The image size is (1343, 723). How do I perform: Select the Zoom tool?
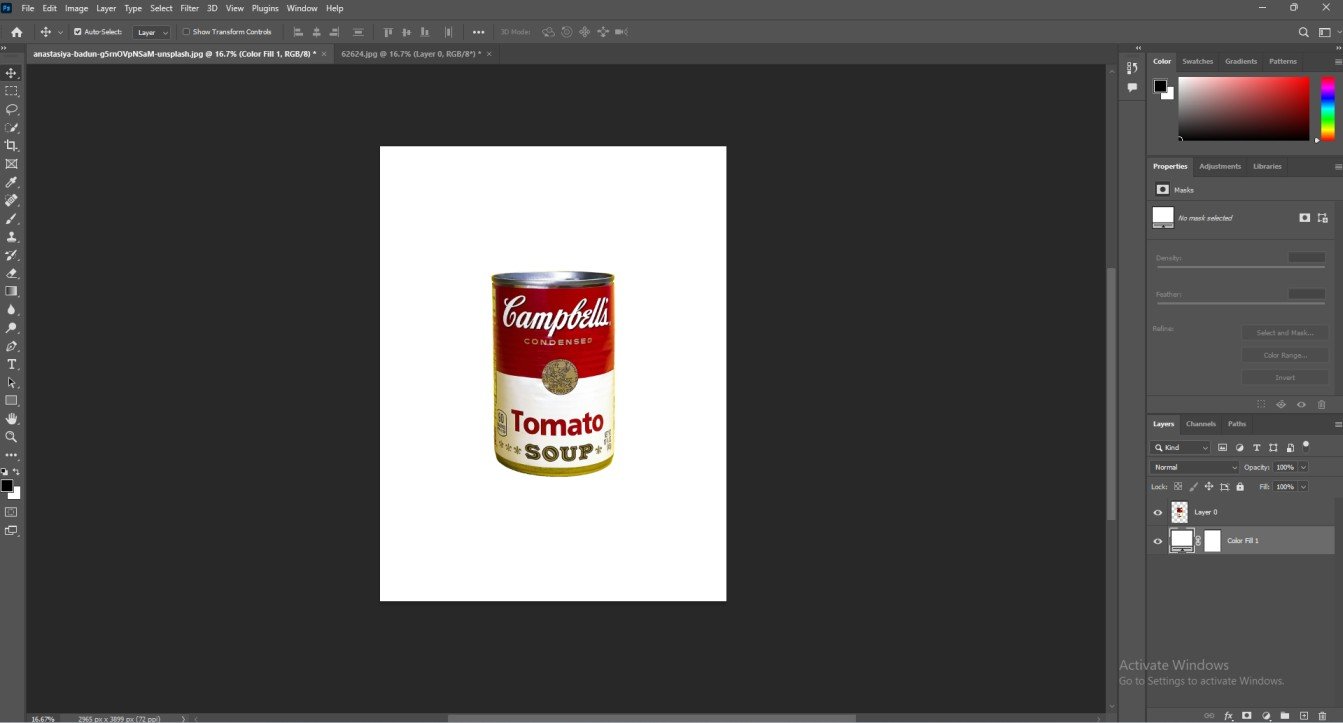coord(12,437)
